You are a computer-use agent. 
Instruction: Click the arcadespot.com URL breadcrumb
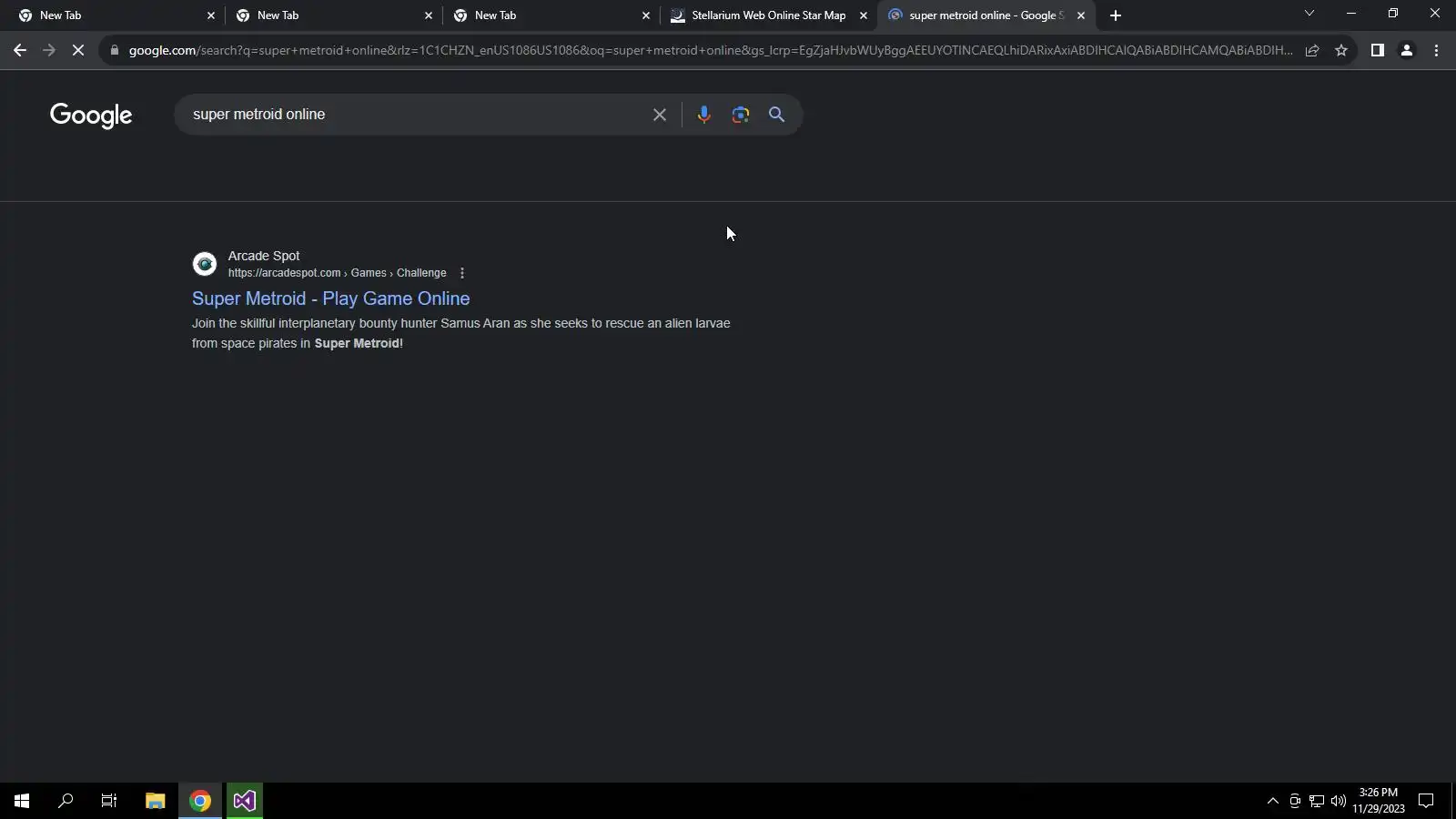tap(338, 273)
